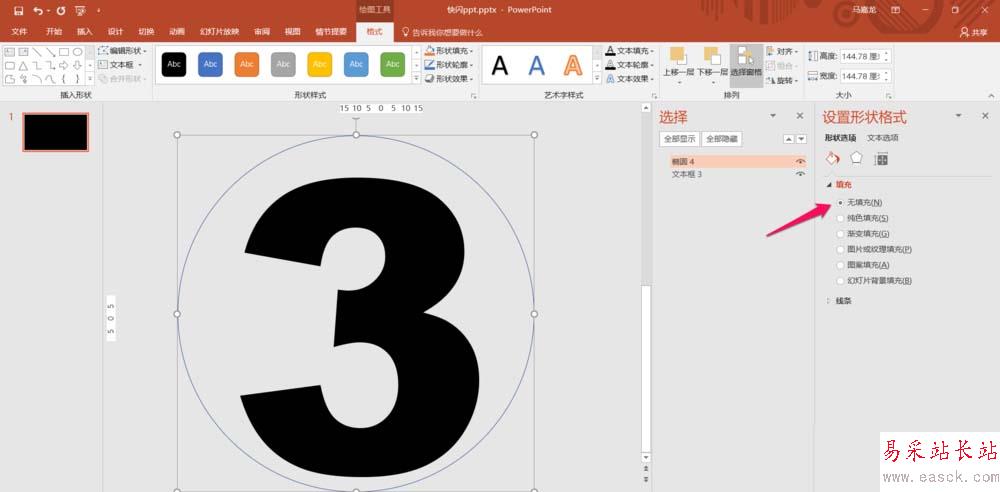Open Effects pentagon icon in format pane
Screen dimensions: 1000x492
[857, 158]
